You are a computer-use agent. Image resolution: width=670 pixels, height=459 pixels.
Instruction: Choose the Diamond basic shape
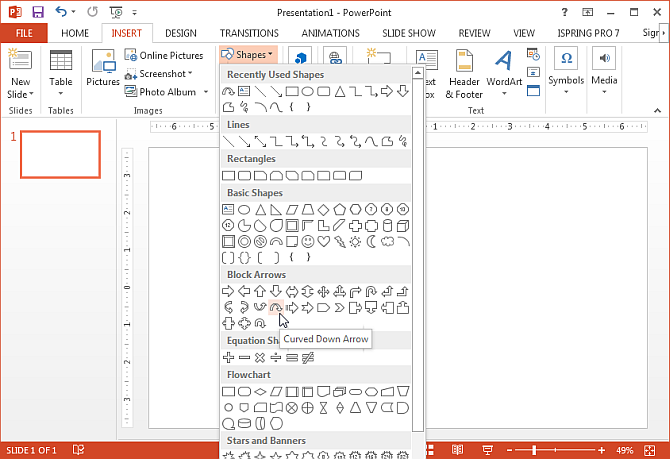click(x=323, y=209)
